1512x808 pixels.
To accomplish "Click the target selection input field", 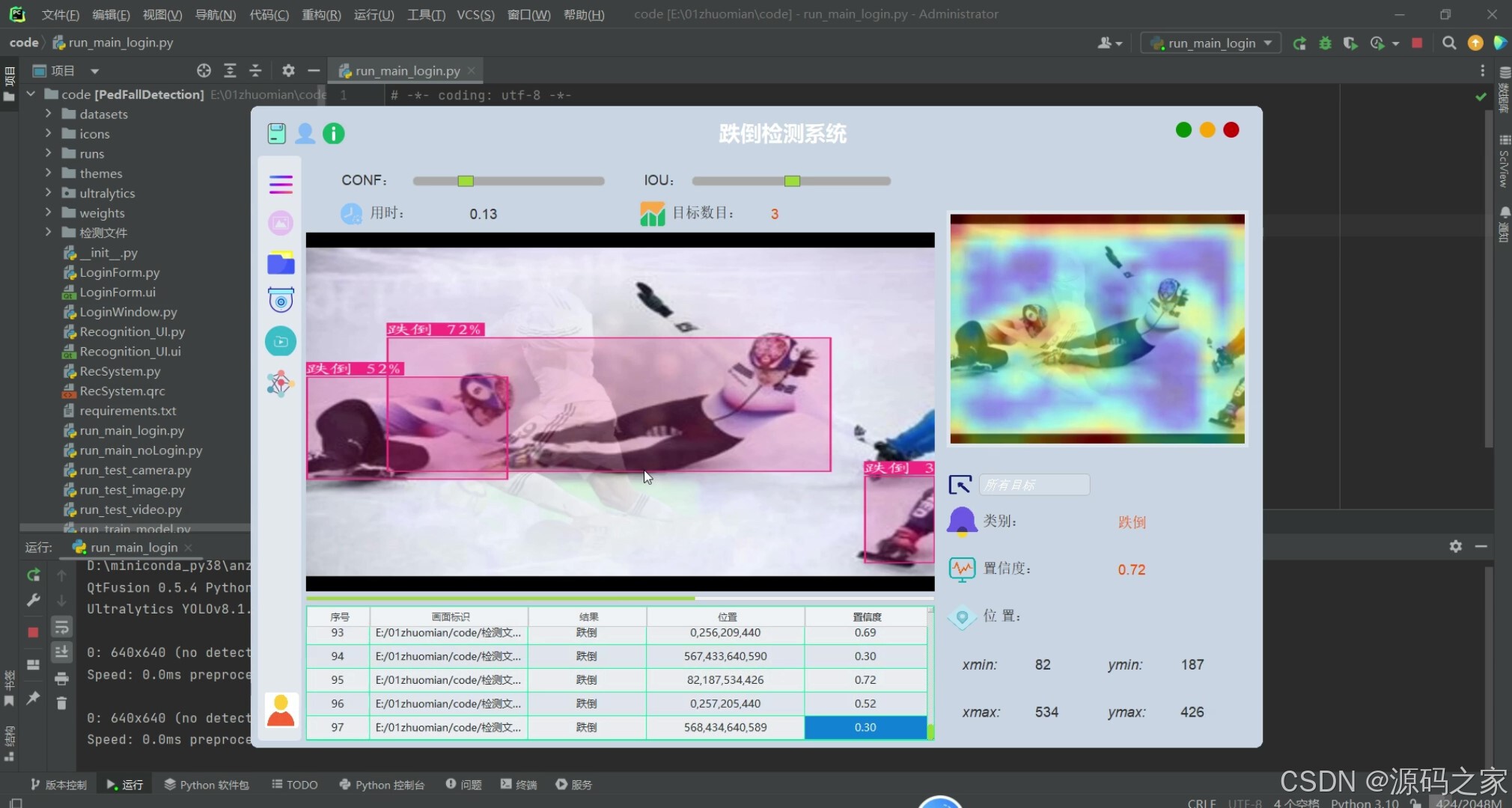I will point(1034,485).
